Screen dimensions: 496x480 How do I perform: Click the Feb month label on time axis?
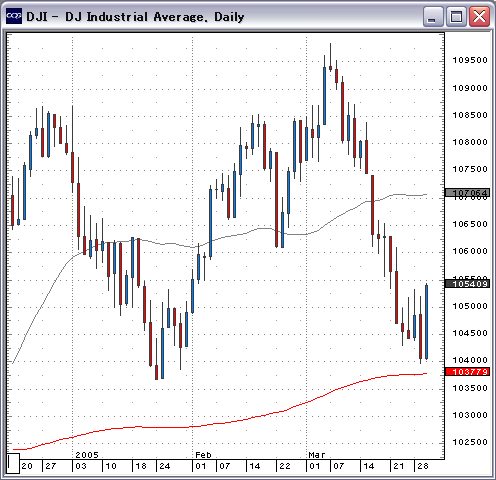click(203, 455)
